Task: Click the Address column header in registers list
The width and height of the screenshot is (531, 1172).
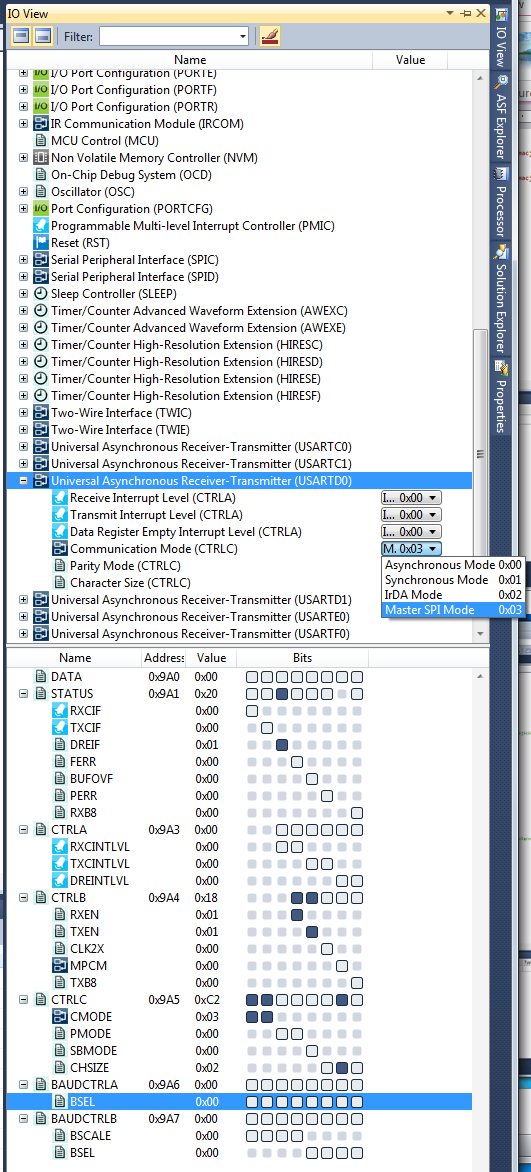Action: point(164,659)
